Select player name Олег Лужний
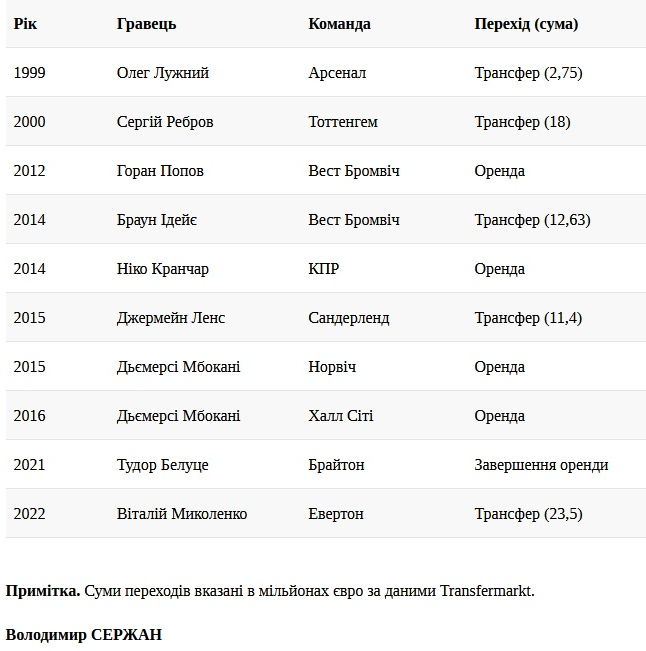Image resolution: width=646 pixels, height=651 pixels. coord(163,73)
